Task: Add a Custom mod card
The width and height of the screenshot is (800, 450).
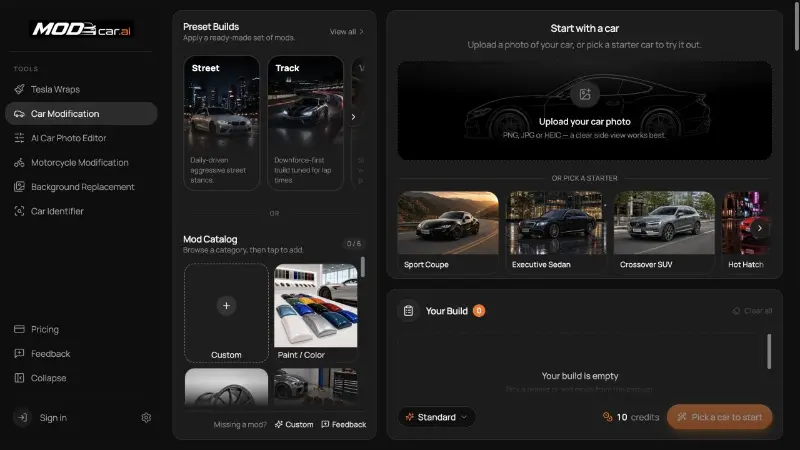Action: (226, 313)
